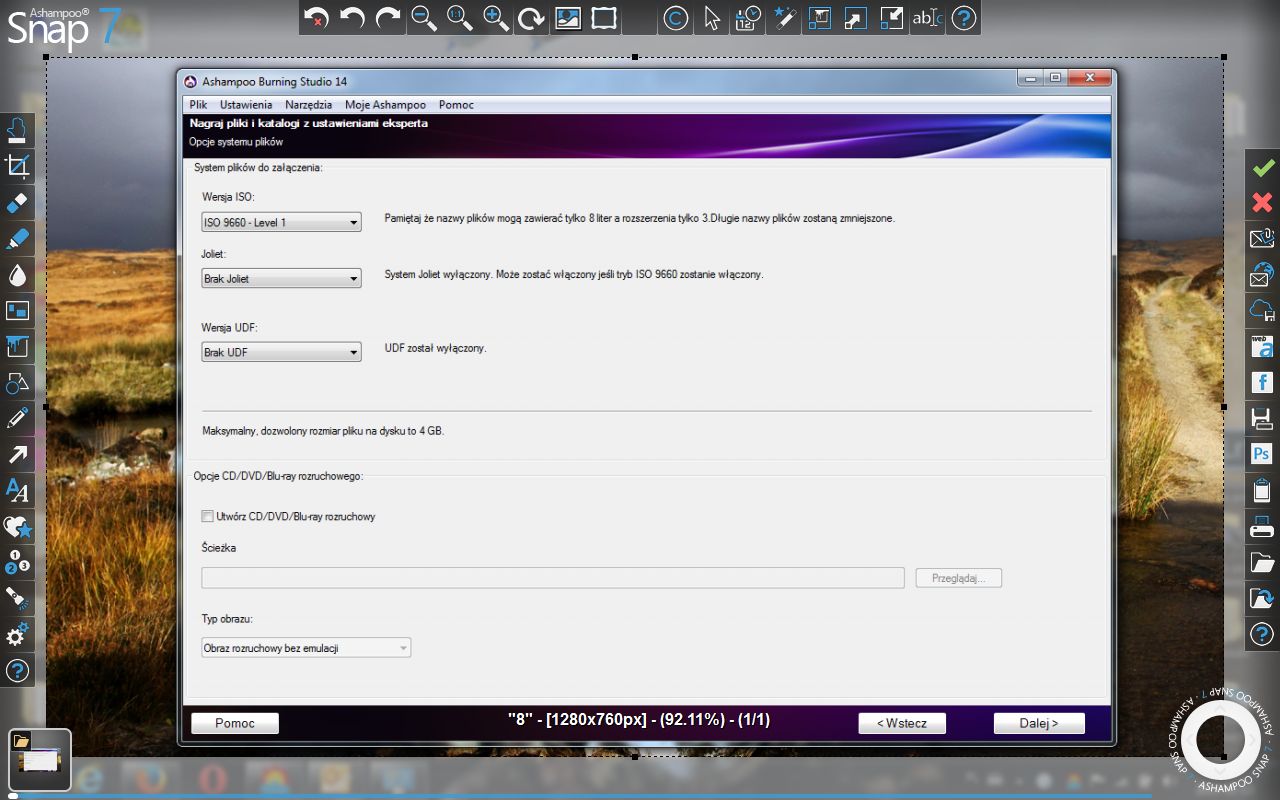Zoom in with the plus magnifier

[496, 18]
